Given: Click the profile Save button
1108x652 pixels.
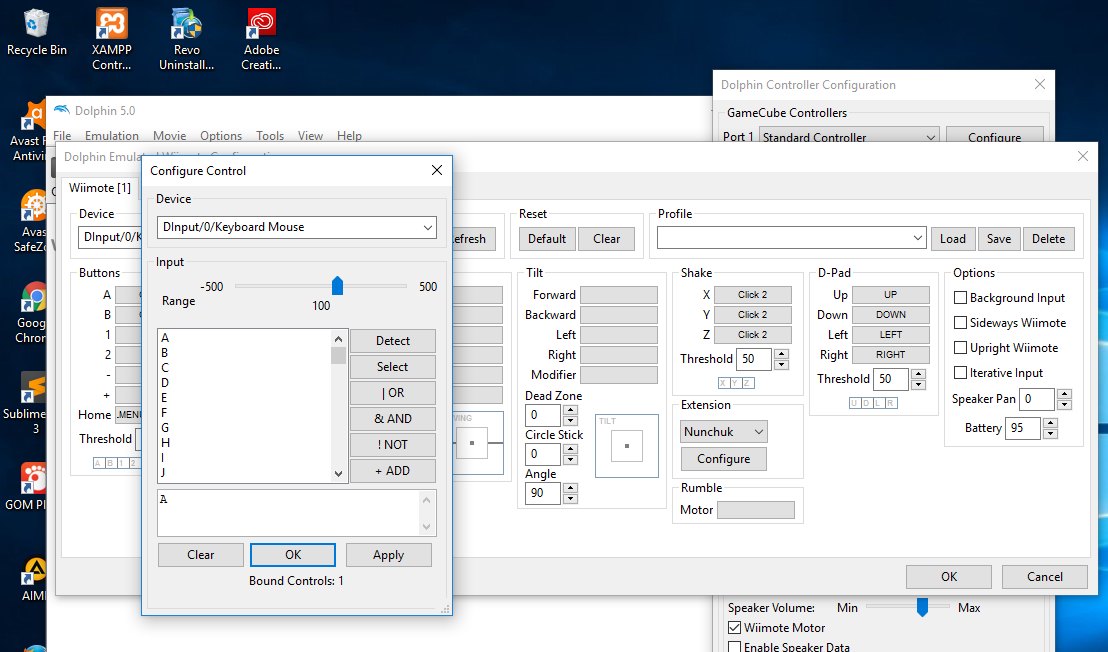Looking at the screenshot, I should (998, 239).
